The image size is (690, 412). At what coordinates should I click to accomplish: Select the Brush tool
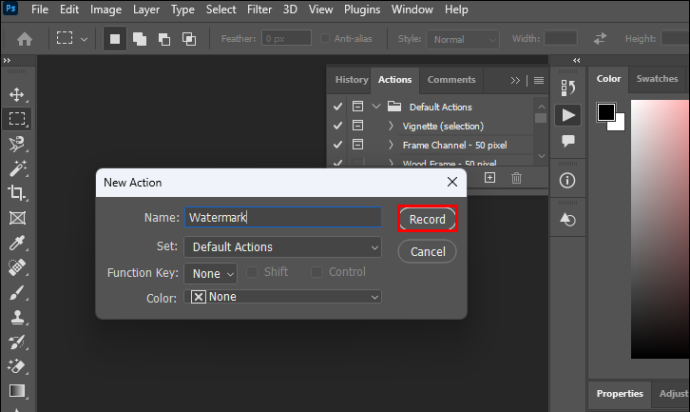coord(17,292)
